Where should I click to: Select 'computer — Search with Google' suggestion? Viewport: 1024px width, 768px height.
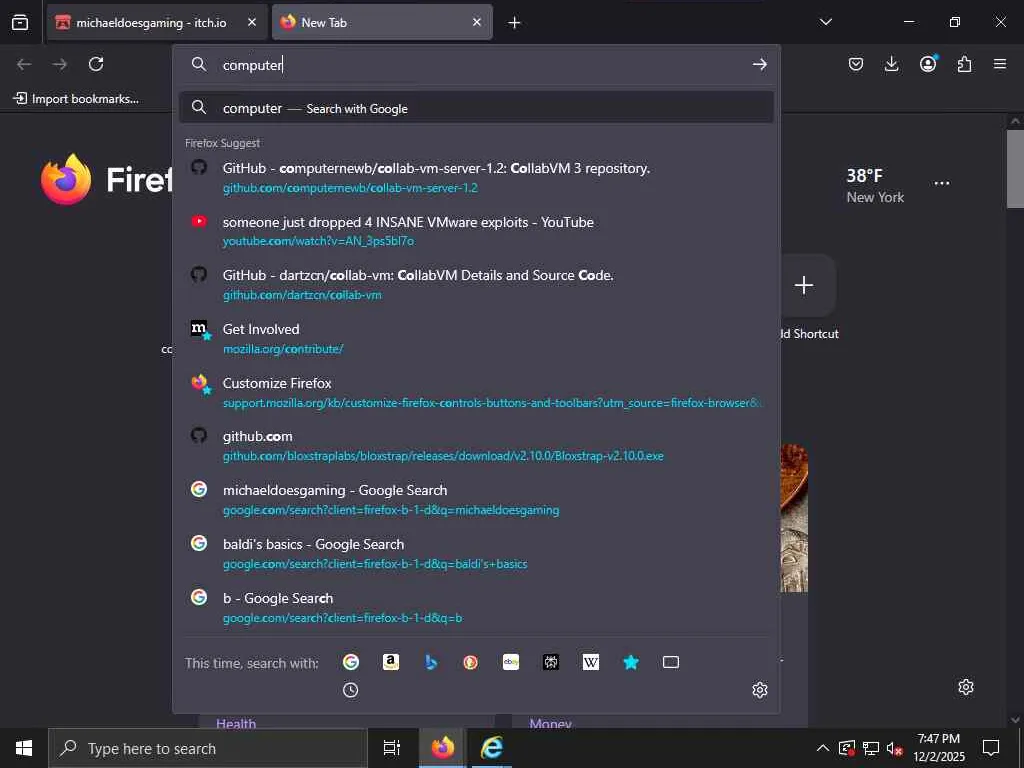tap(476, 108)
